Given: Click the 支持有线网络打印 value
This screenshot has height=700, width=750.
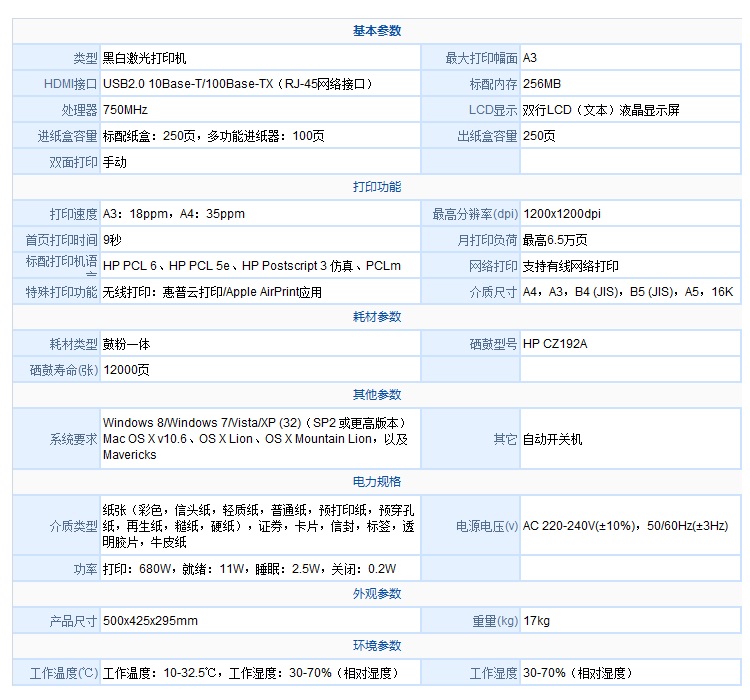Looking at the screenshot, I should pyautogui.click(x=571, y=266).
